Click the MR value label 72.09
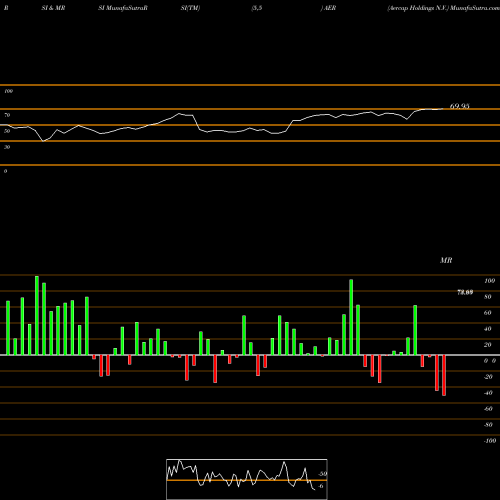Image resolution: width=500 pixels, height=500 pixels. click(x=465, y=292)
